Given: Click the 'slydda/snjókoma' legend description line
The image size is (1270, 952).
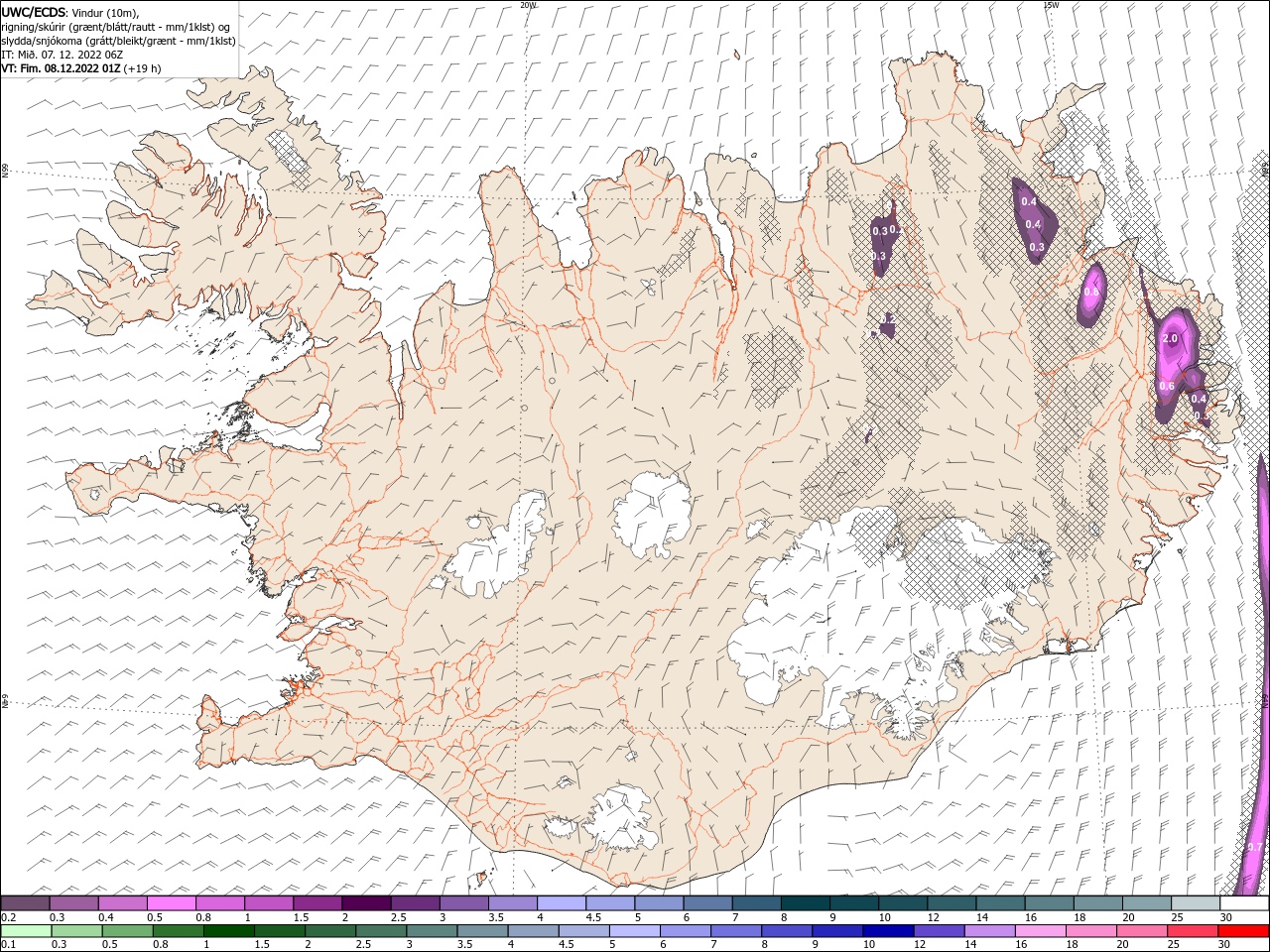Looking at the screenshot, I should (x=119, y=41).
